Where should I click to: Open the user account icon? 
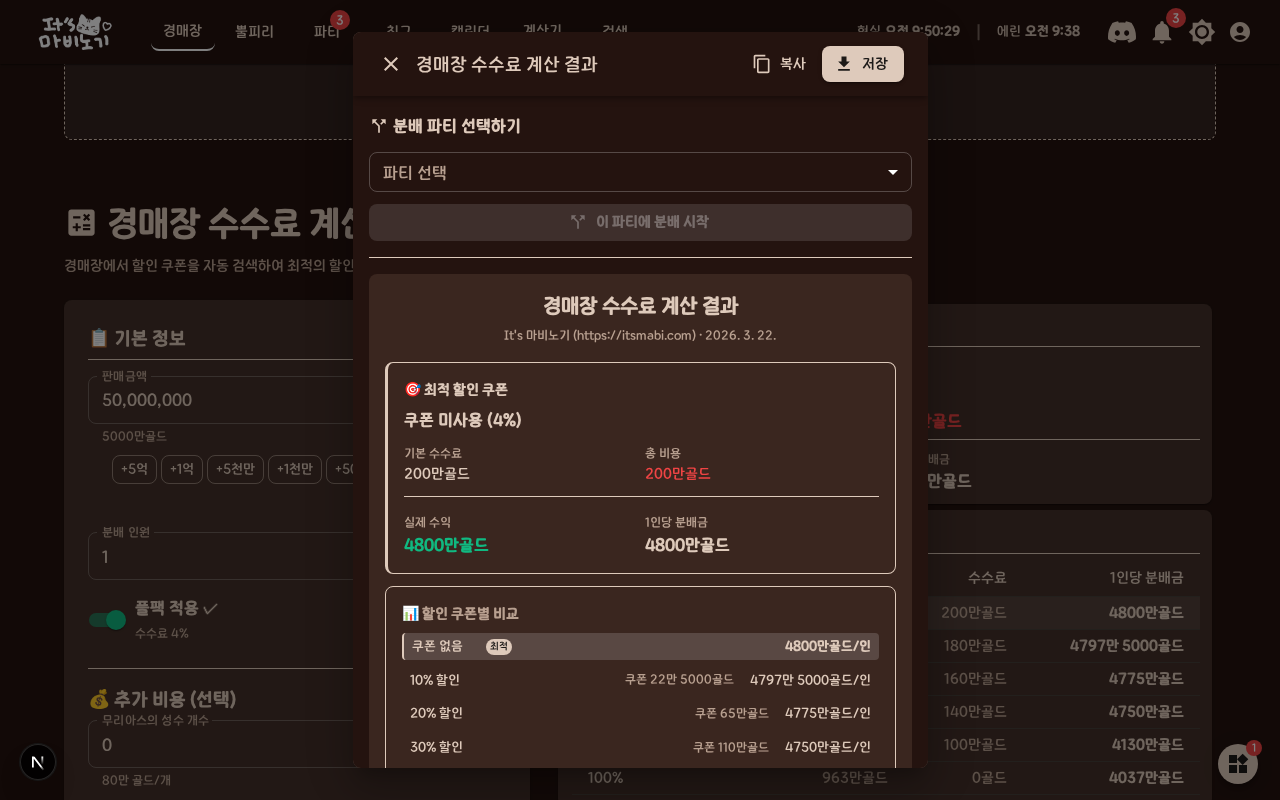[1240, 32]
